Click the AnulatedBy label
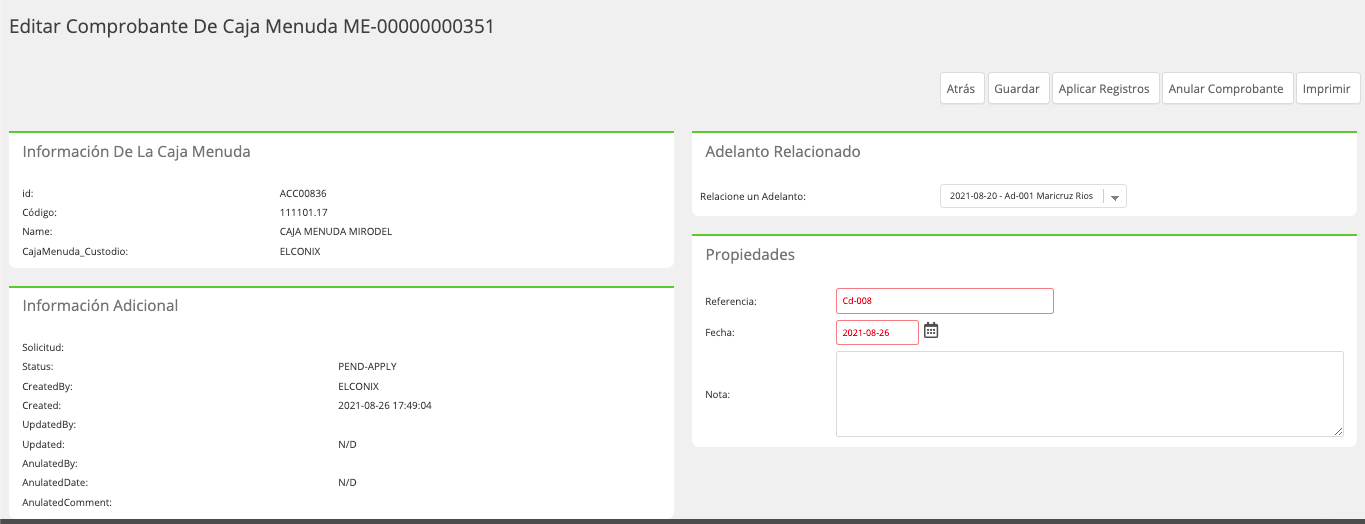 (50, 463)
